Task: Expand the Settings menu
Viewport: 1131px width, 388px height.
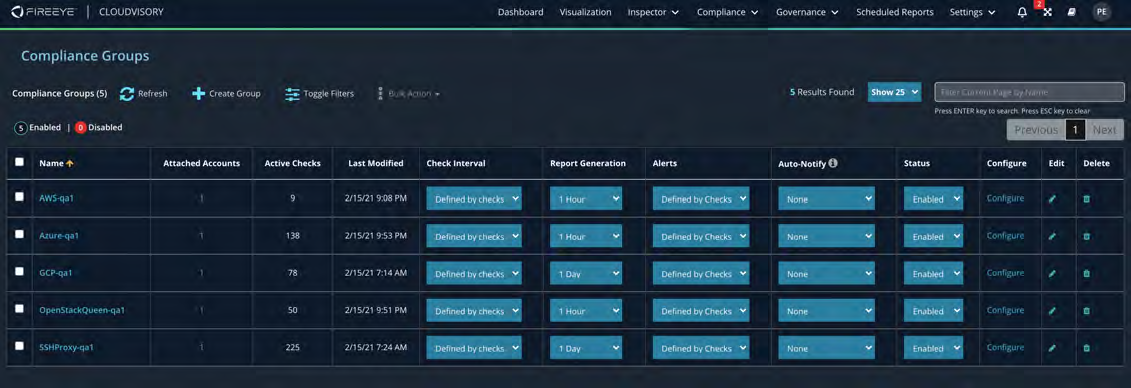Action: (972, 12)
